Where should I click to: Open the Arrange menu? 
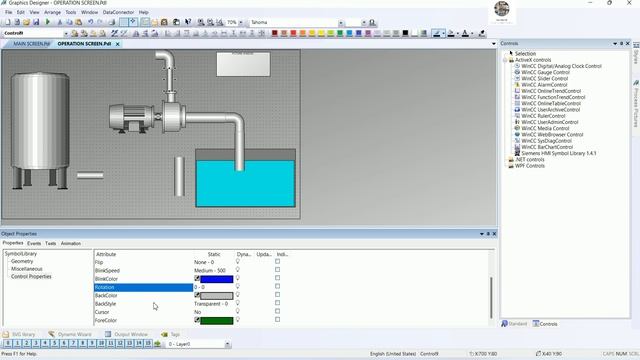click(x=52, y=12)
